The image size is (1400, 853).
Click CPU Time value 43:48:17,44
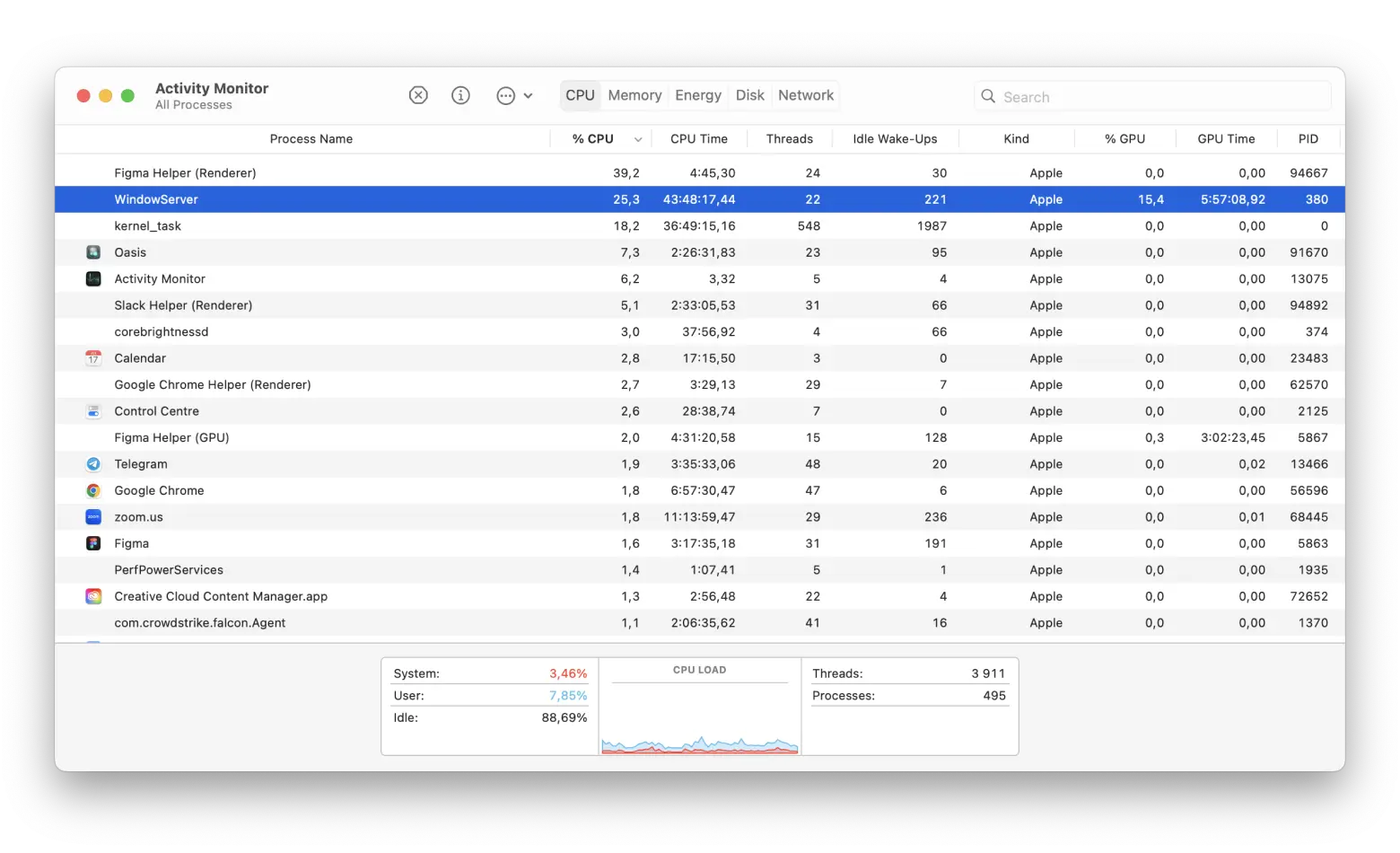pos(699,199)
